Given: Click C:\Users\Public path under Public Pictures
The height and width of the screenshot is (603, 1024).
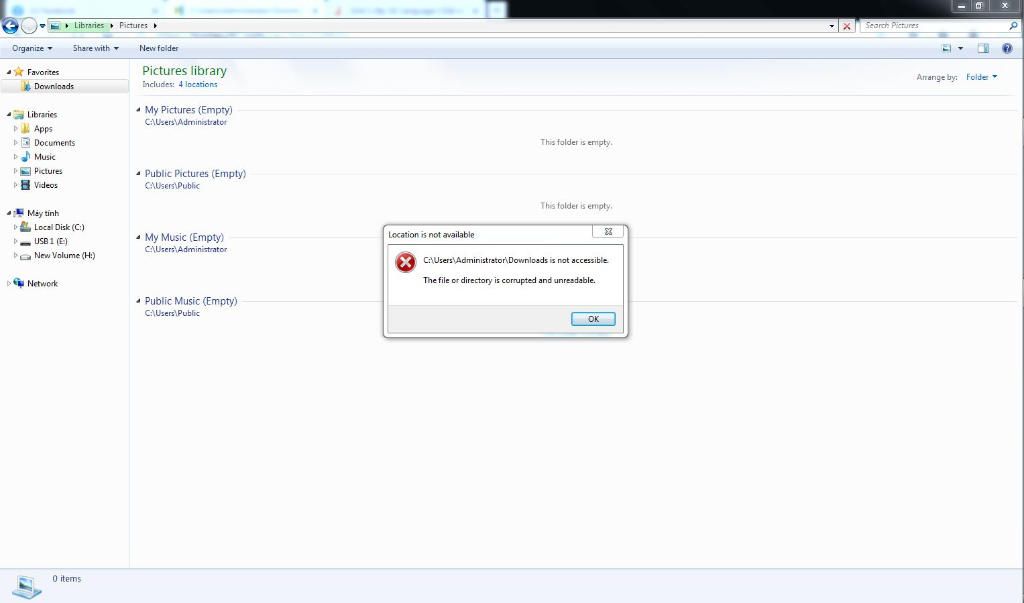Looking at the screenshot, I should tap(172, 186).
